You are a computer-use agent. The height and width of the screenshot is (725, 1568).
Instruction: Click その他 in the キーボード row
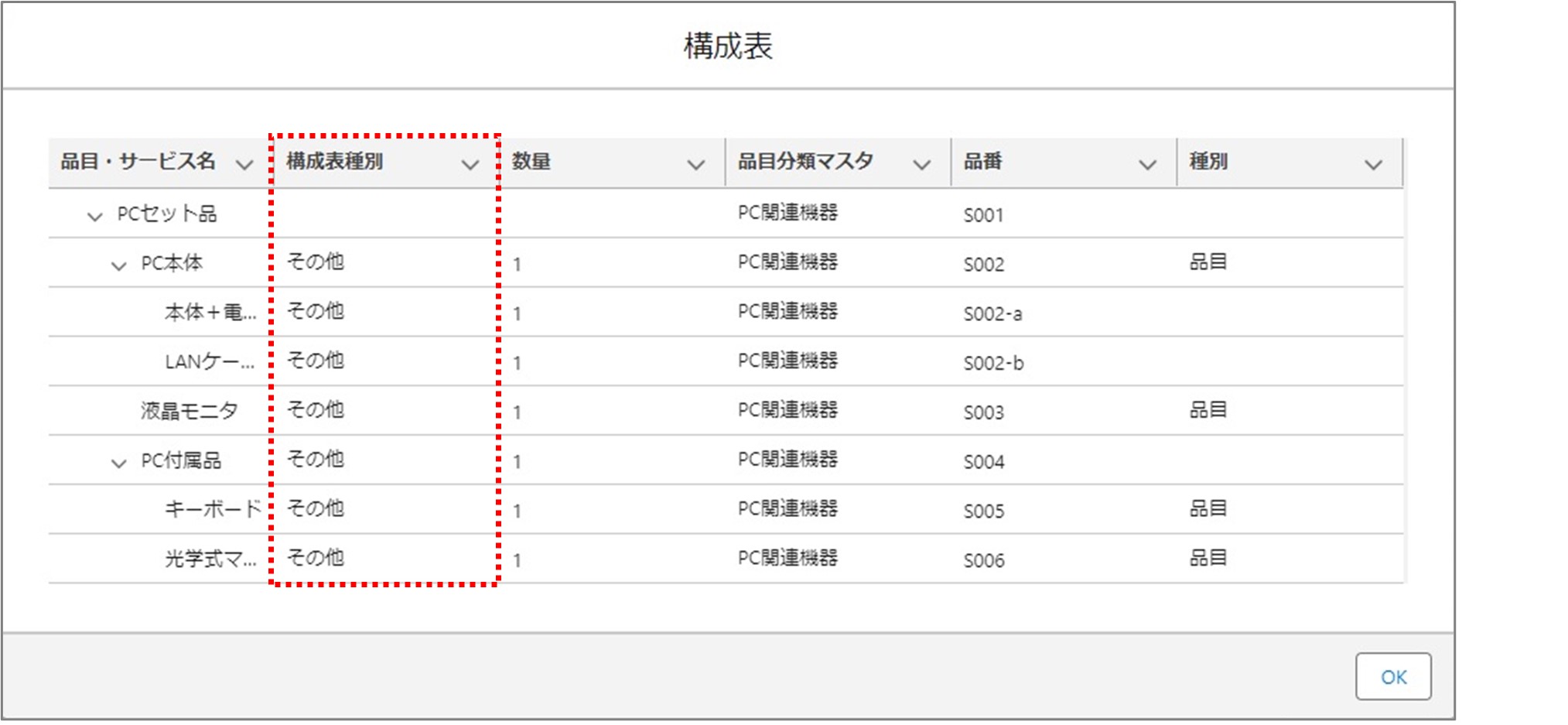316,508
